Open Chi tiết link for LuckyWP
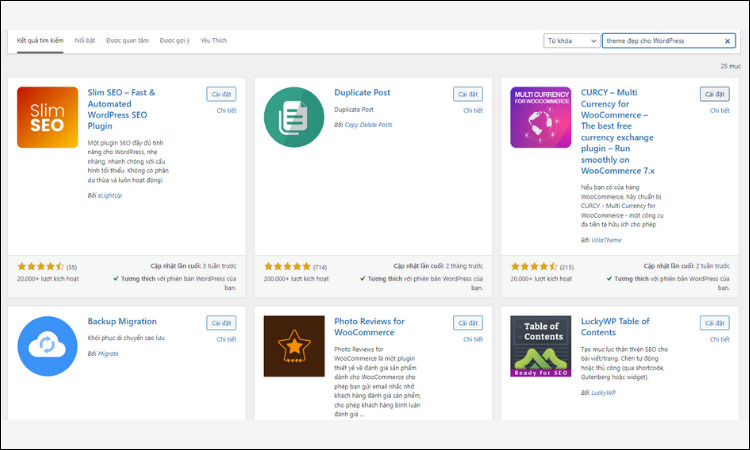 pos(719,340)
